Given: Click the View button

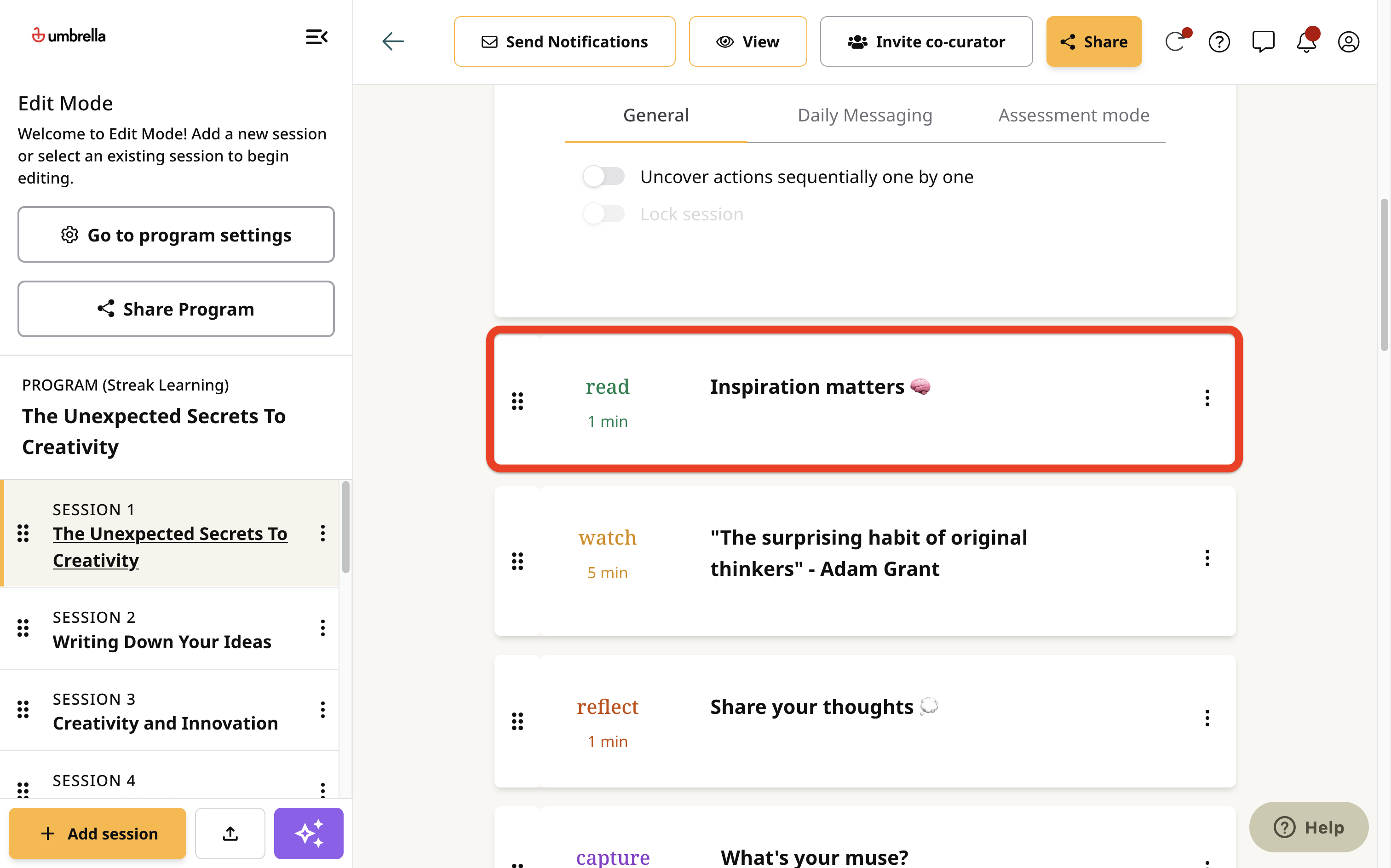Looking at the screenshot, I should (x=747, y=41).
